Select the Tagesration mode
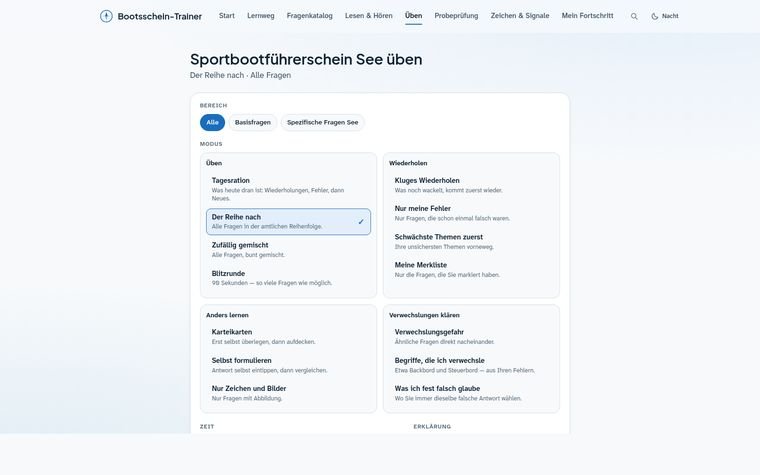The height and width of the screenshot is (475, 760). [288, 189]
